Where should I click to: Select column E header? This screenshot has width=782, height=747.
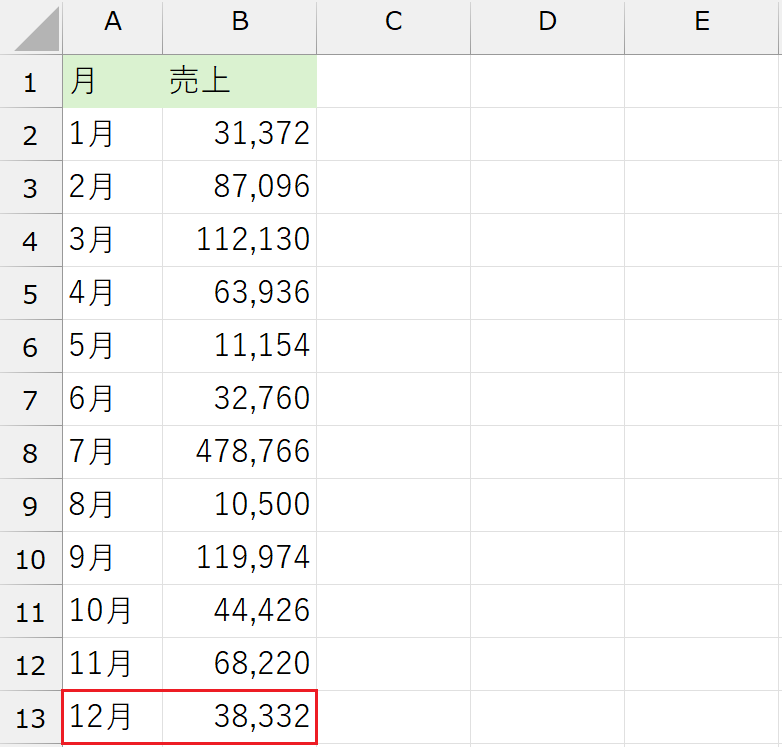(x=702, y=23)
